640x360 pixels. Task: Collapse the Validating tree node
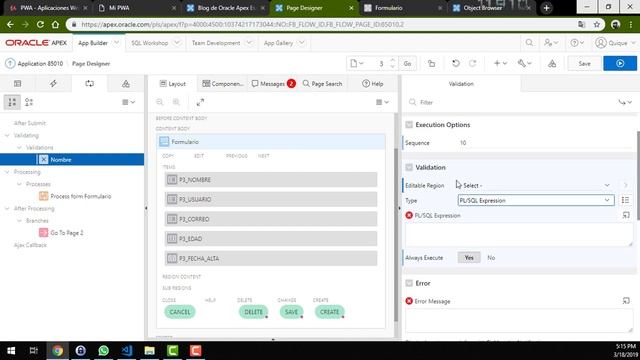click(7, 135)
